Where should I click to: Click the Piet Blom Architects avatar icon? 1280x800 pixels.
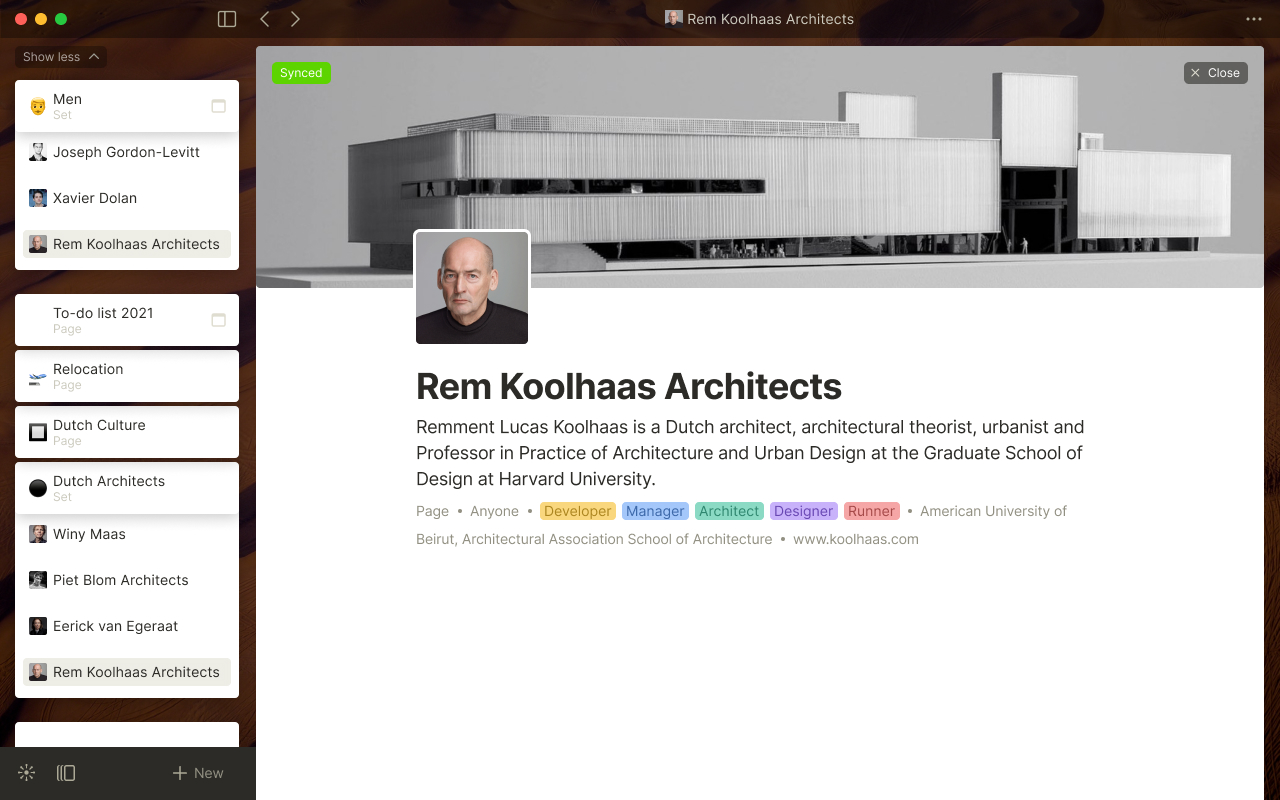click(x=38, y=580)
